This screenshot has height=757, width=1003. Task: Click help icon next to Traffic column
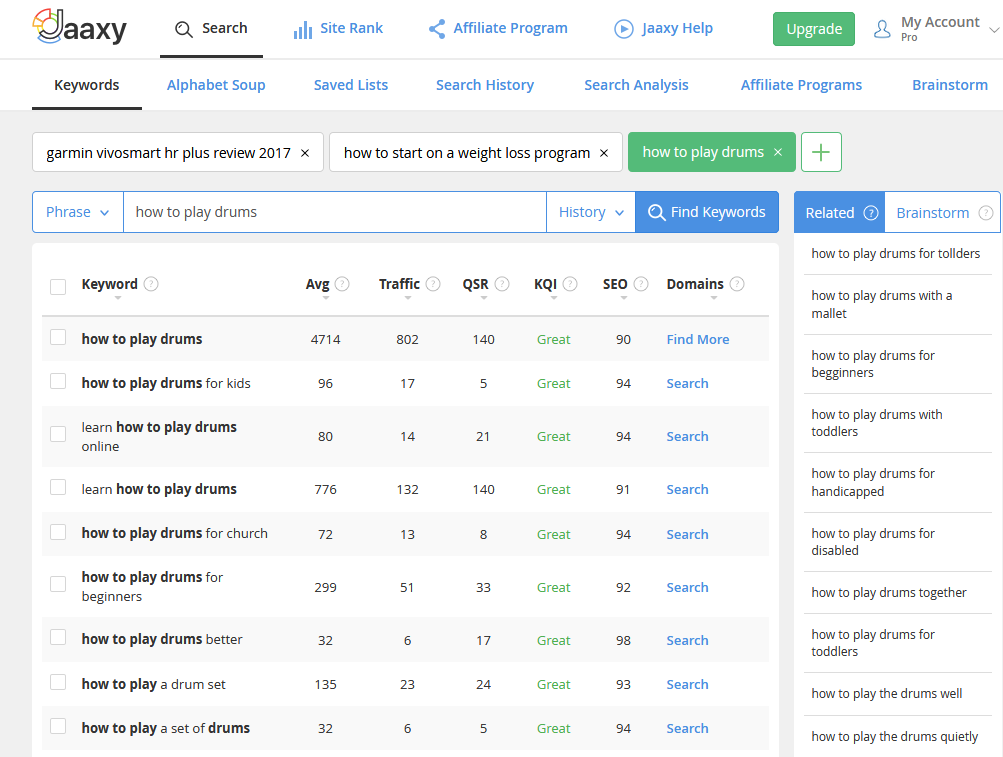click(433, 283)
